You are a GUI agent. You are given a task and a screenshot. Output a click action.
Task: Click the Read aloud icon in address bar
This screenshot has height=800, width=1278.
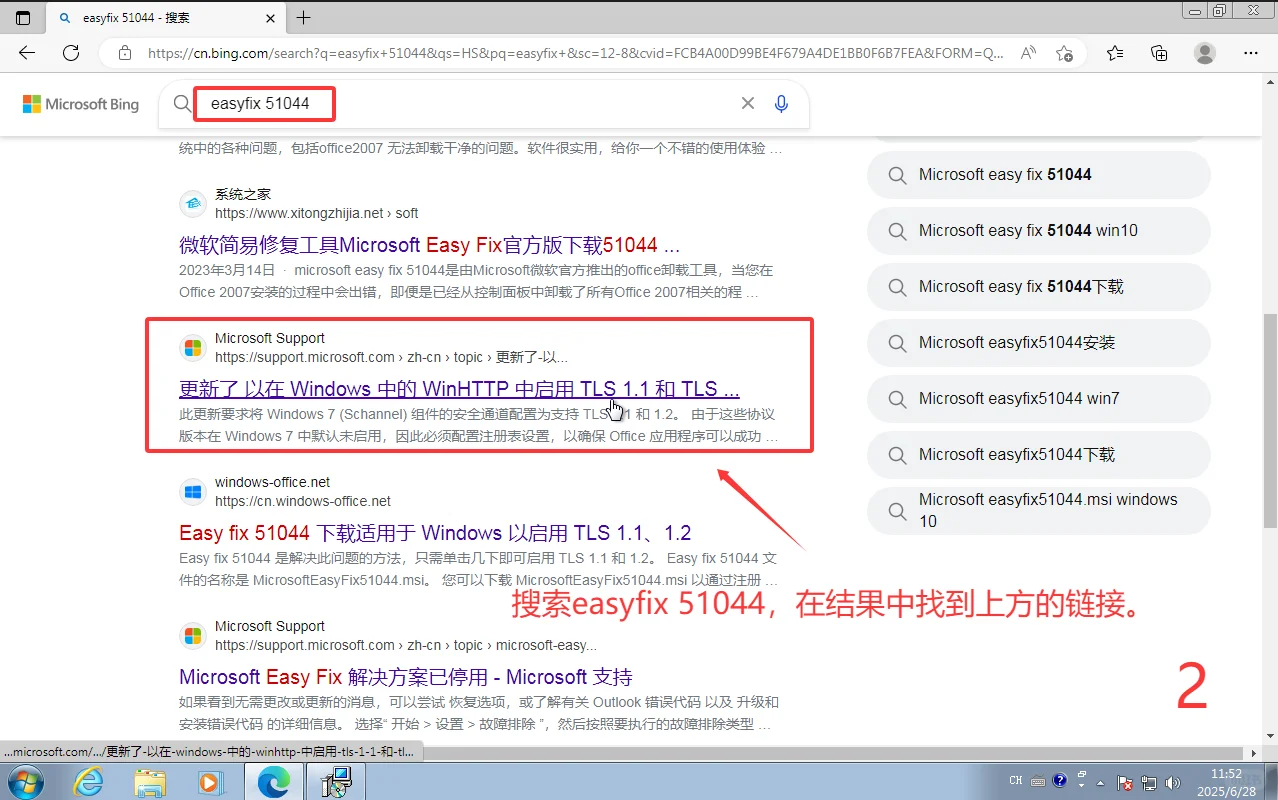tap(1027, 54)
